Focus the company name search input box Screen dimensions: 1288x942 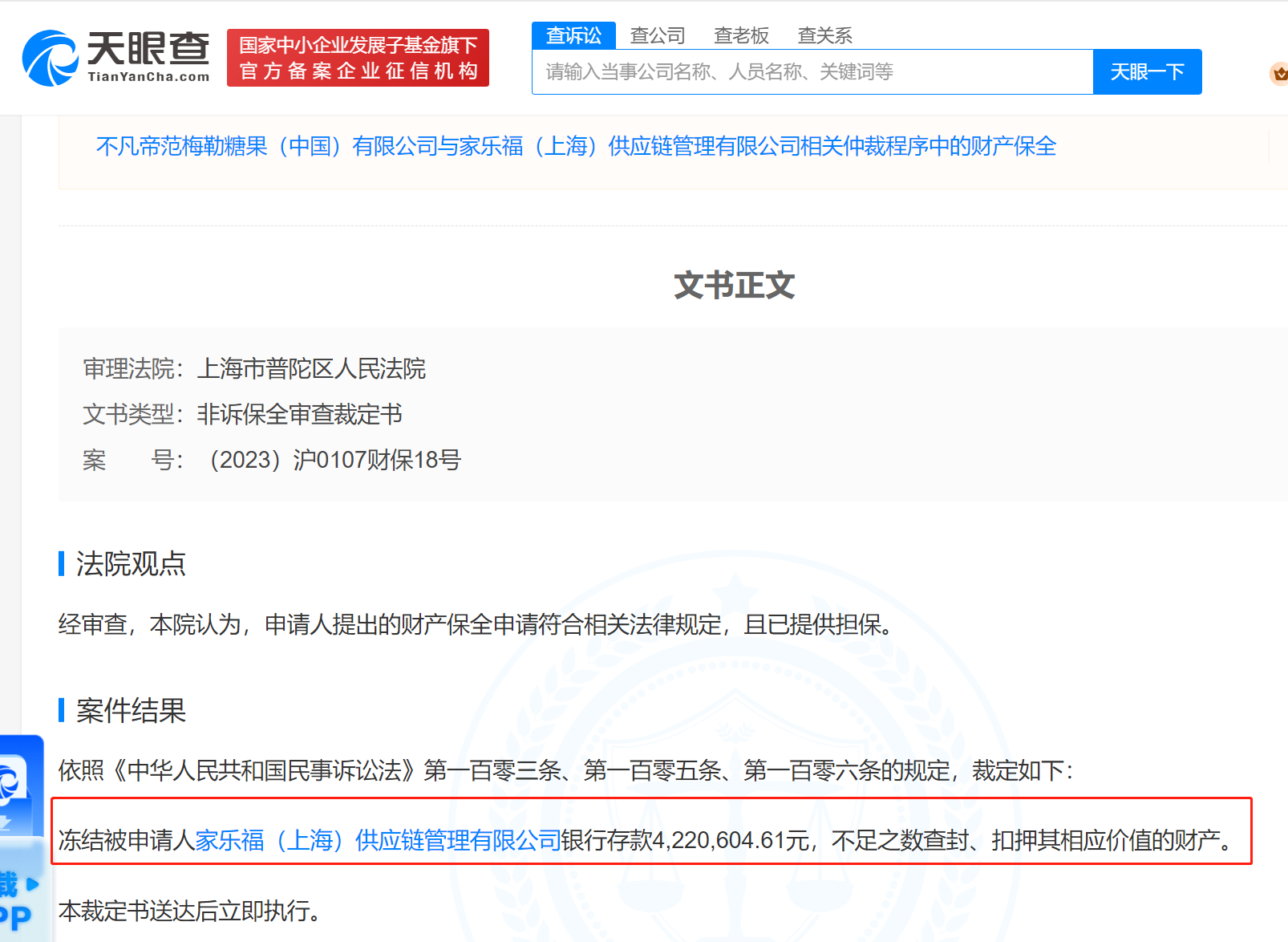point(812,72)
